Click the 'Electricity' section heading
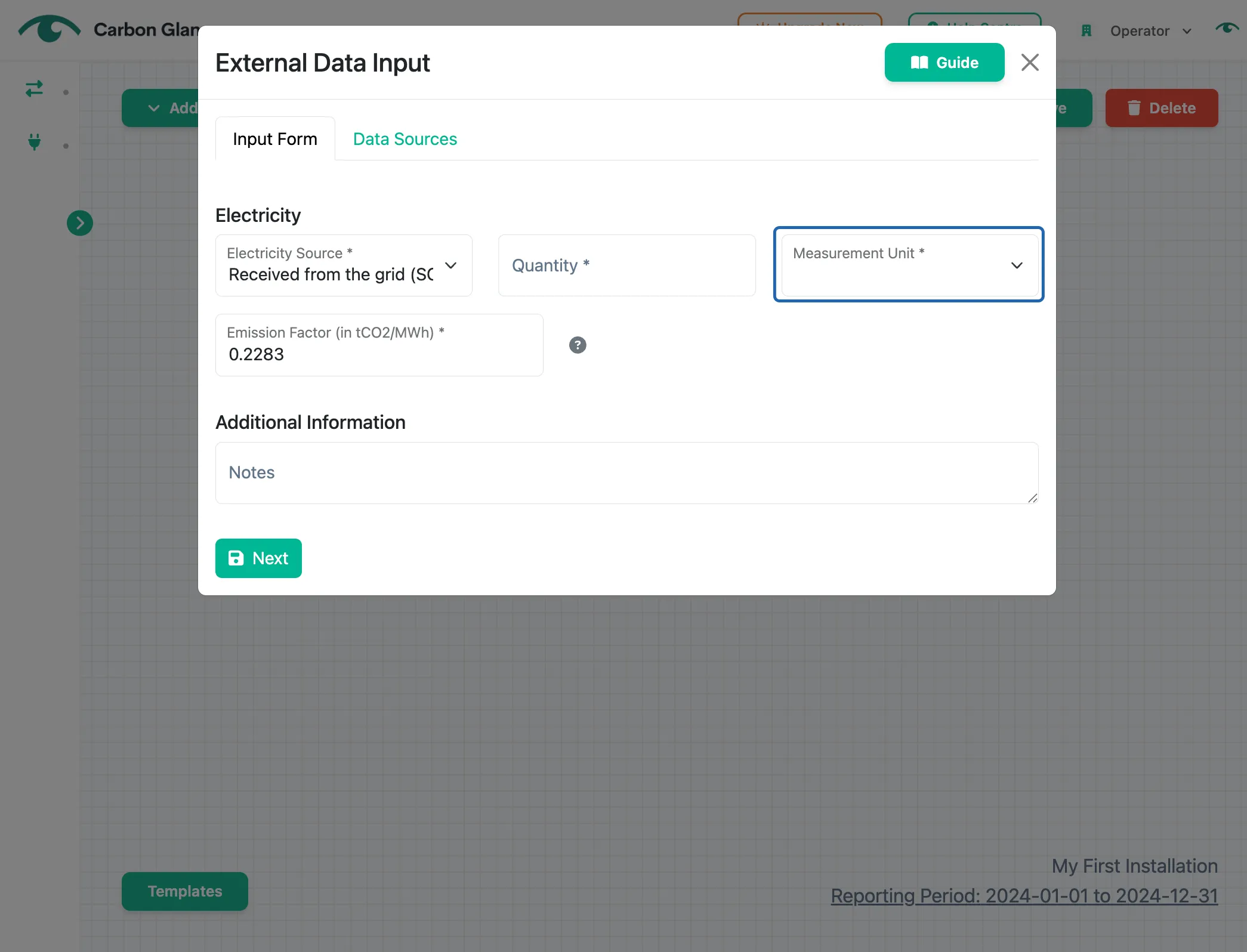This screenshot has width=1247, height=952. (x=258, y=215)
